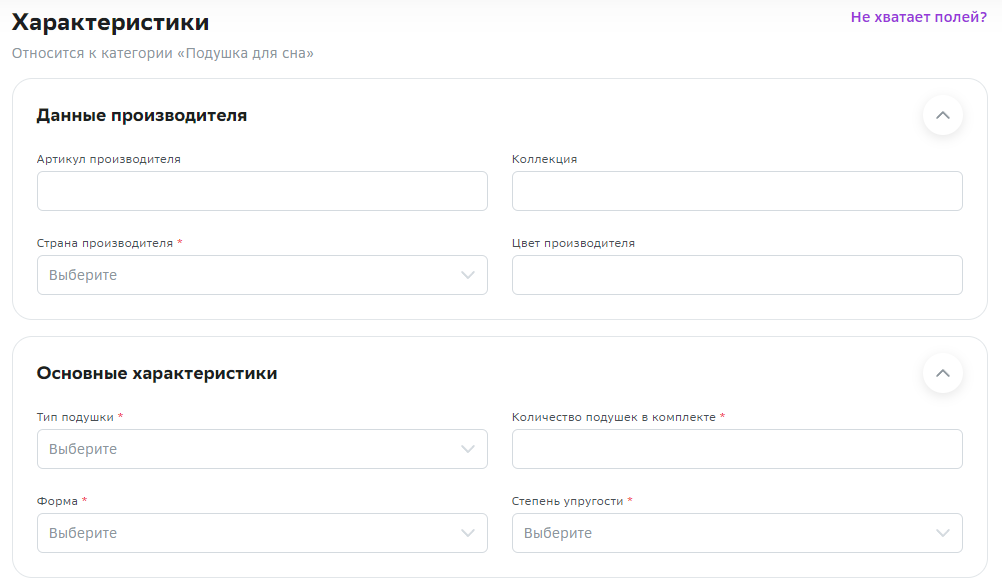1002x588 pixels.
Task: Open the Степень упругости Выберите dropdown
Action: pos(737,533)
